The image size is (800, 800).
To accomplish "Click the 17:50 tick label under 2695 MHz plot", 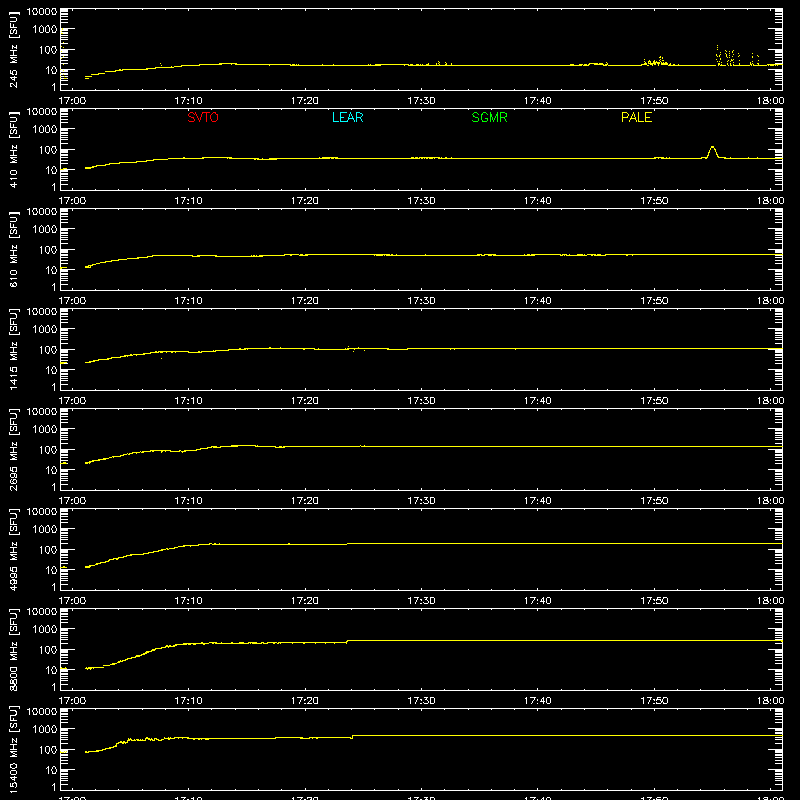I will pyautogui.click(x=654, y=501).
